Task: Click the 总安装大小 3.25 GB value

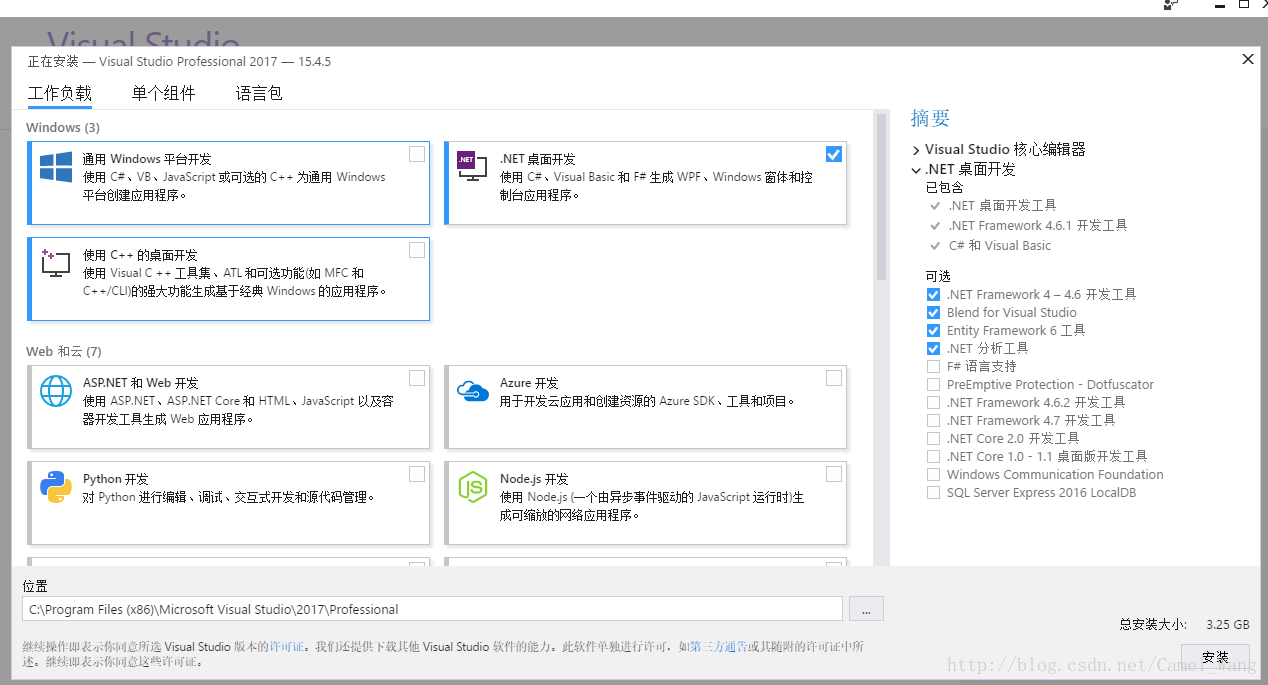Action: tap(1228, 624)
